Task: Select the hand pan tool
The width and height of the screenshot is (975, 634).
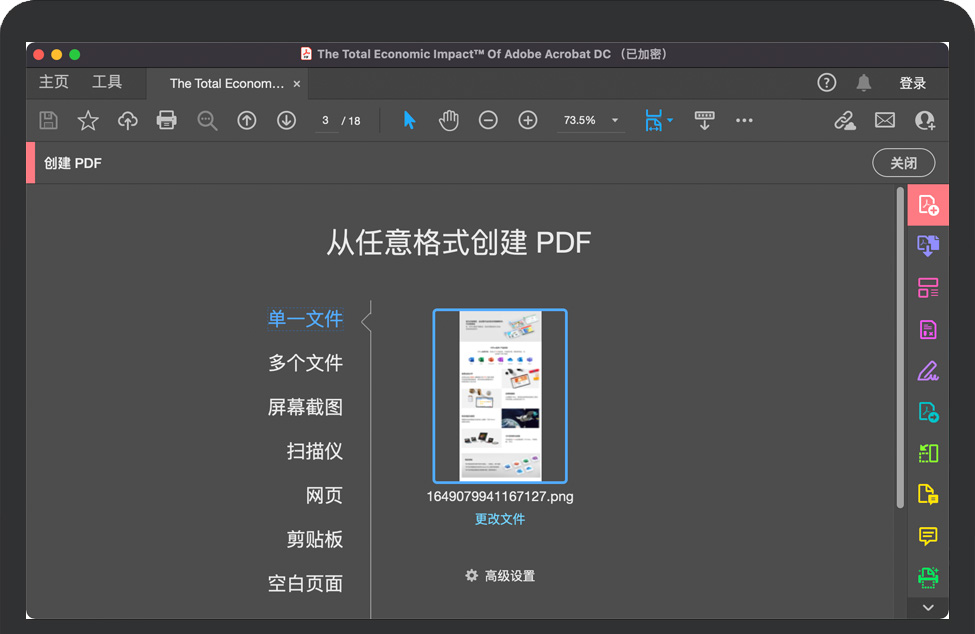Action: point(449,120)
